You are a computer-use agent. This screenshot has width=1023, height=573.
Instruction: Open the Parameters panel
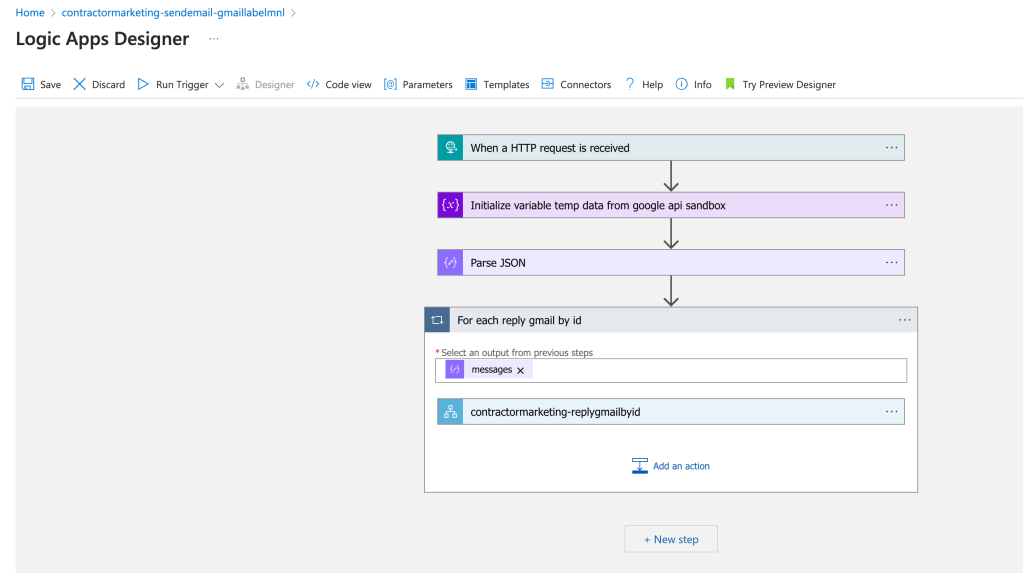(x=427, y=85)
